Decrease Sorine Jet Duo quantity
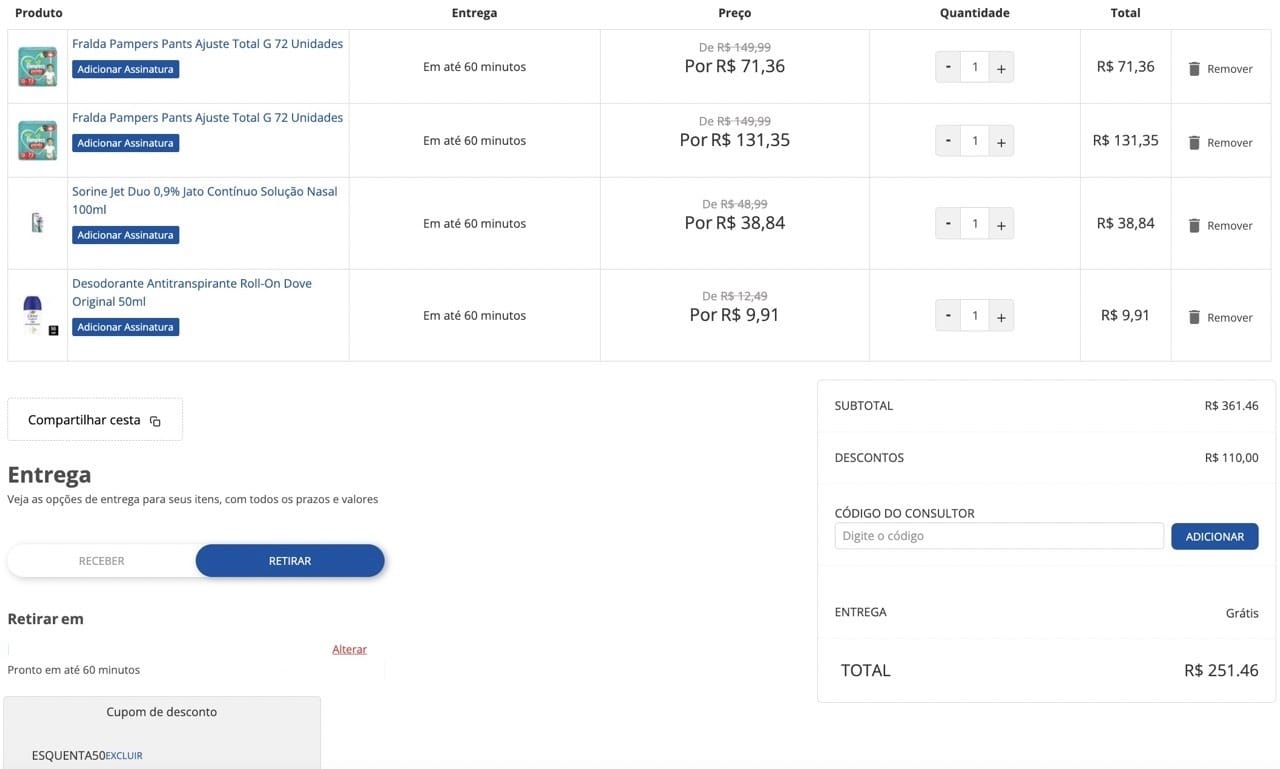The image size is (1280, 769). coord(948,224)
